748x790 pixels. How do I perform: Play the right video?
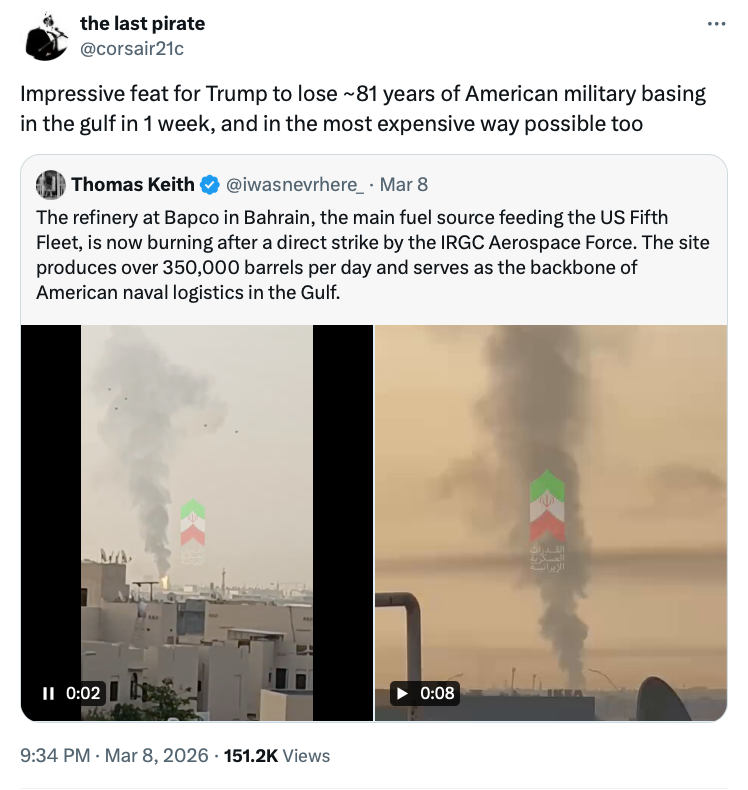402,693
